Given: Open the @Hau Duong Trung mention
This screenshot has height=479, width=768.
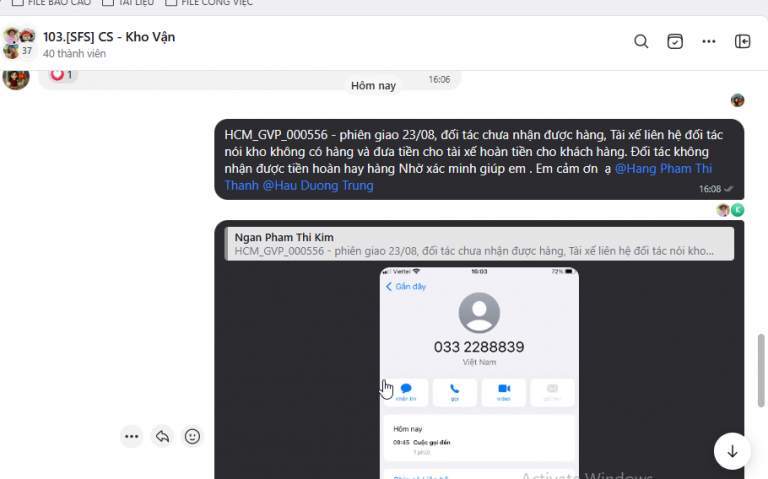Looking at the screenshot, I should (318, 186).
